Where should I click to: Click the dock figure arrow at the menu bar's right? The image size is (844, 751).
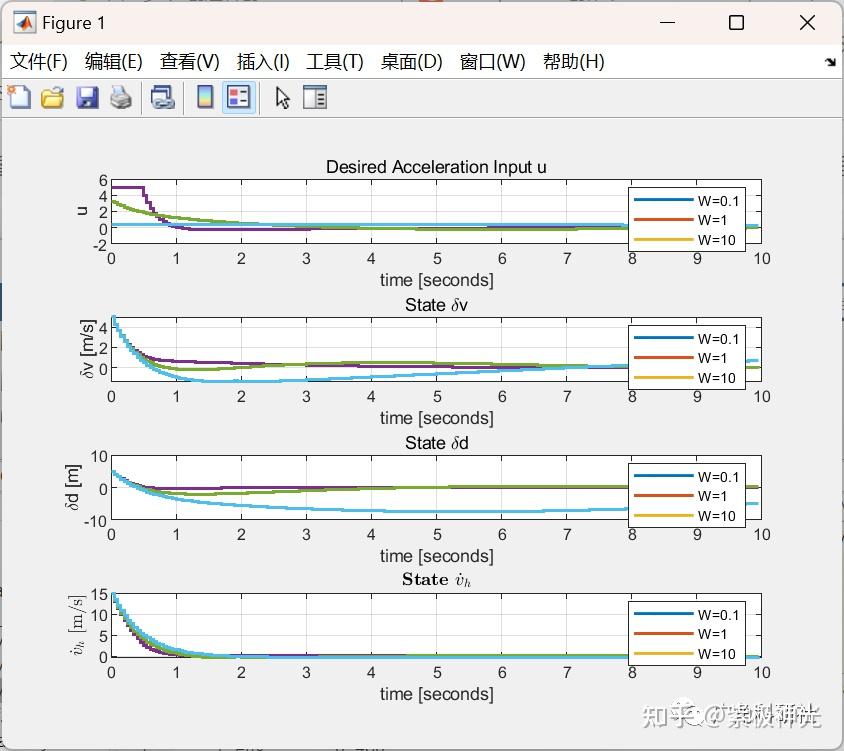click(829, 62)
